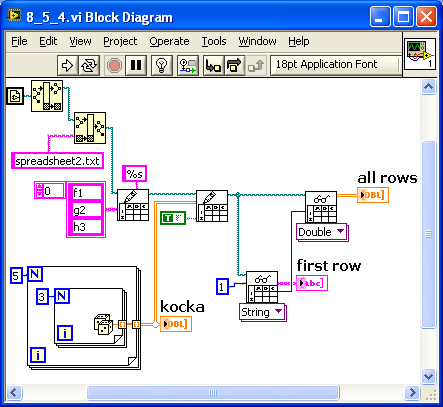Viewport: 443px width, 407px height.
Task: Click the vertical scrollbar up arrow
Action: [x=428, y=87]
